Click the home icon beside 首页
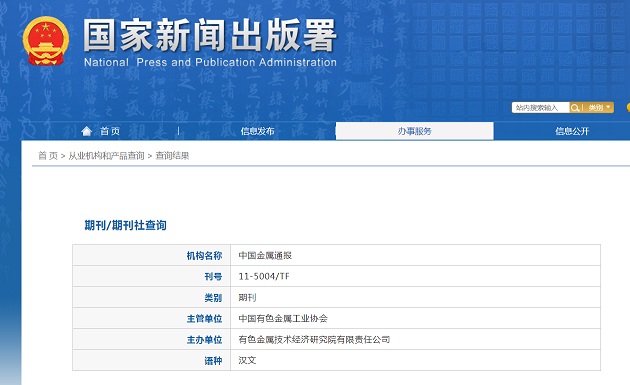Screen dimensions: 630x385 coord(86,131)
